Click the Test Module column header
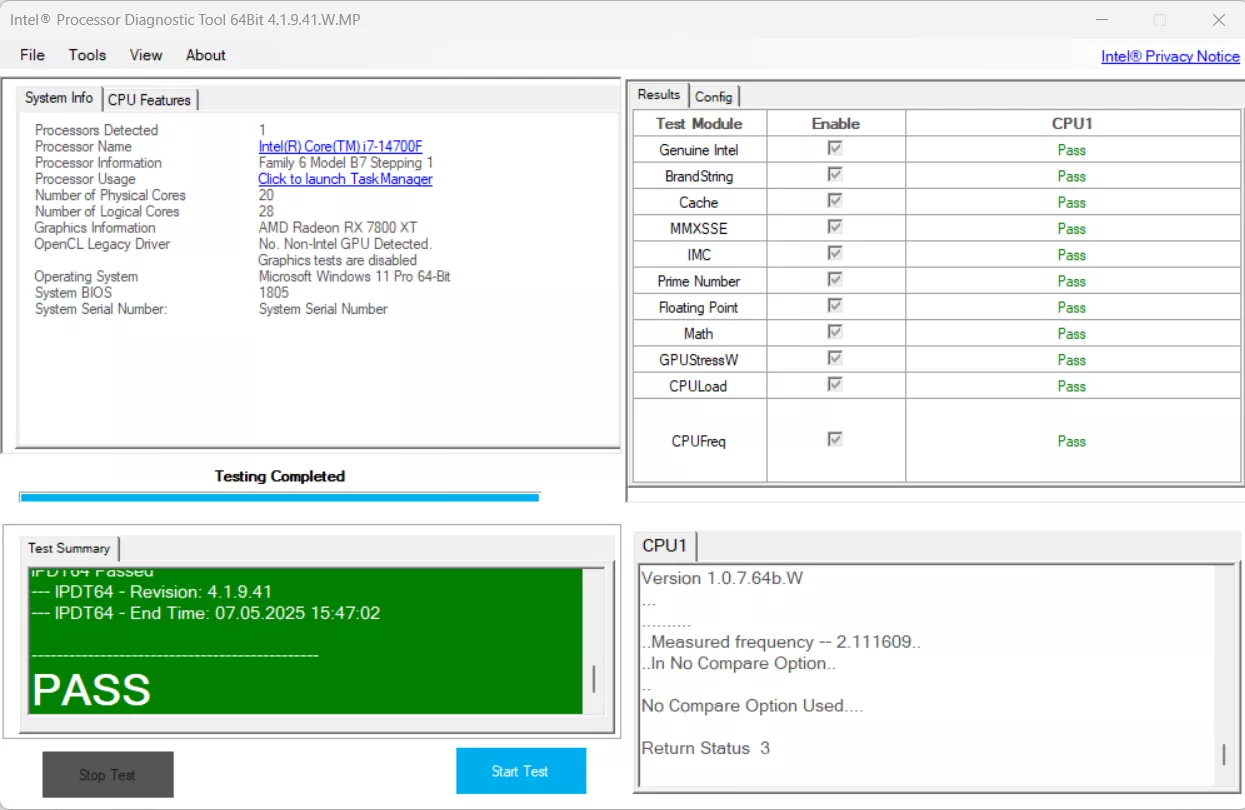 [699, 123]
